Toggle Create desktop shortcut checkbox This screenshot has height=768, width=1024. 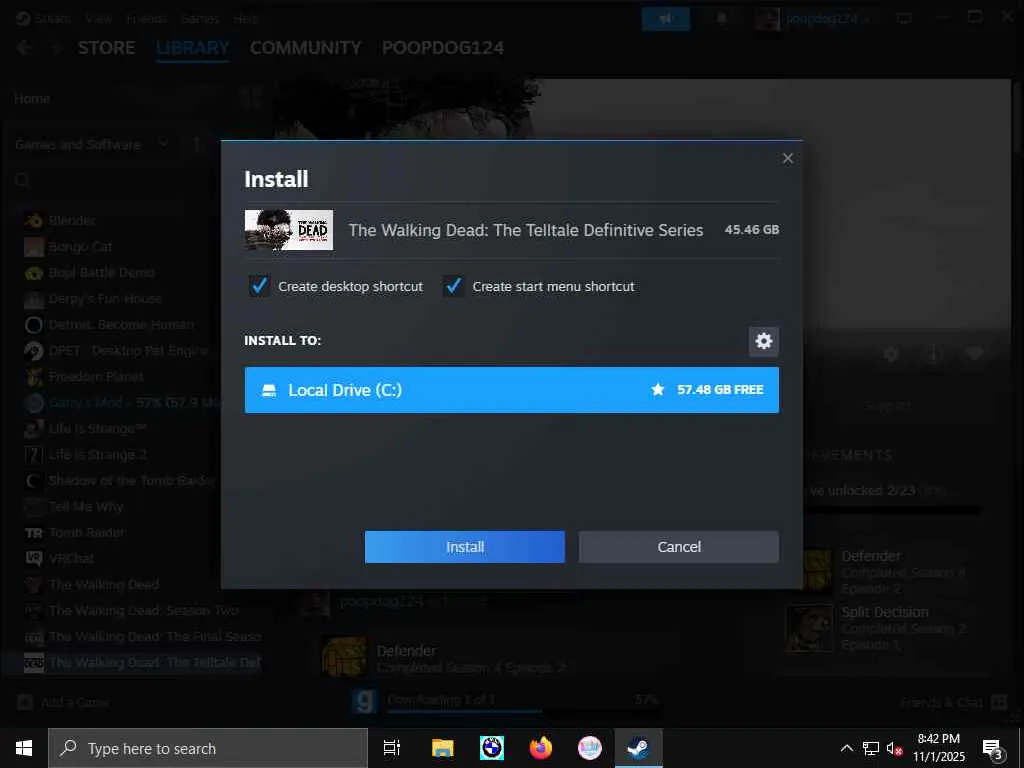[x=259, y=286]
